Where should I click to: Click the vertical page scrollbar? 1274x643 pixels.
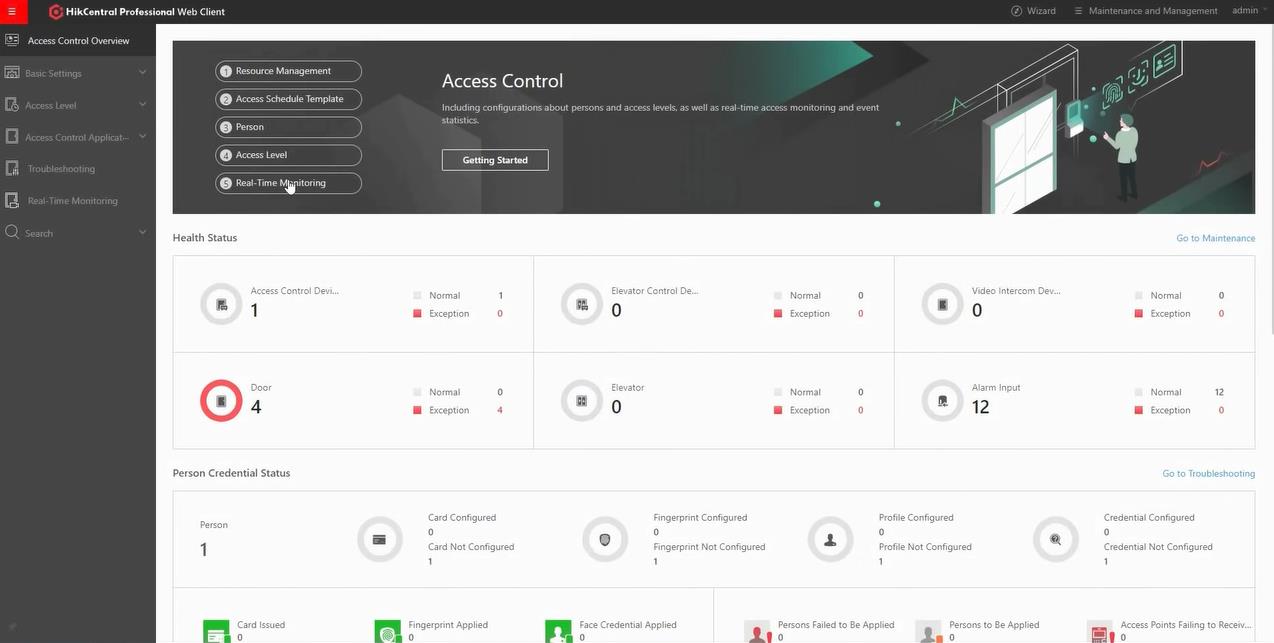[1270, 180]
